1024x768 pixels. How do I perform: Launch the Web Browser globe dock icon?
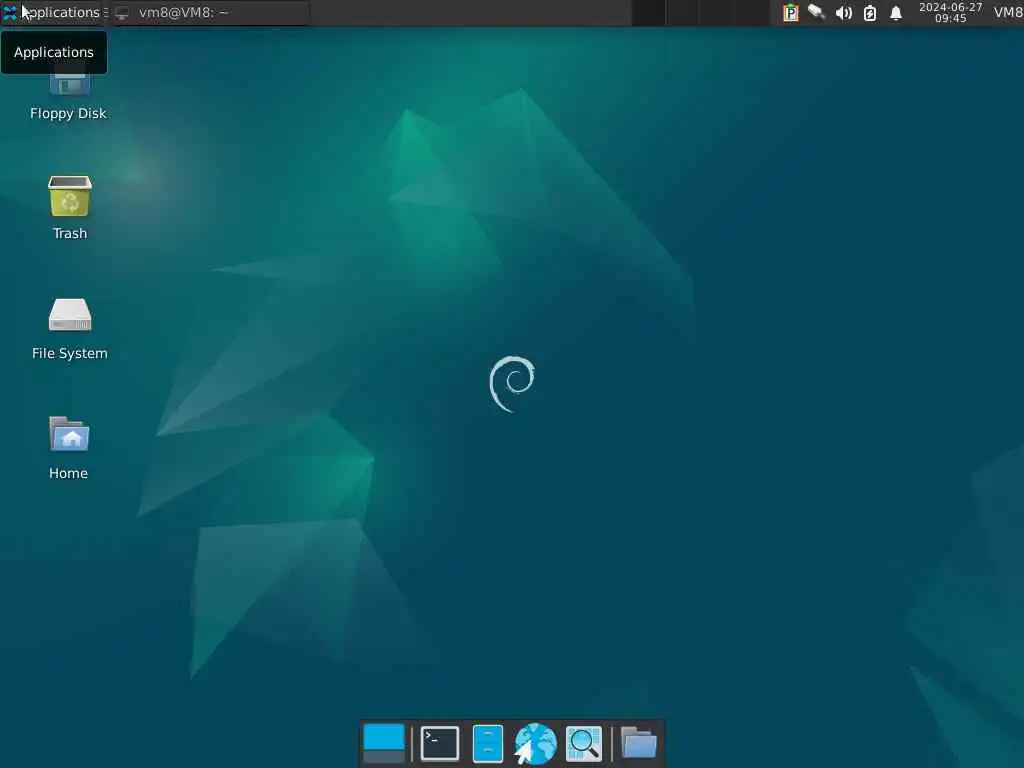pos(536,743)
